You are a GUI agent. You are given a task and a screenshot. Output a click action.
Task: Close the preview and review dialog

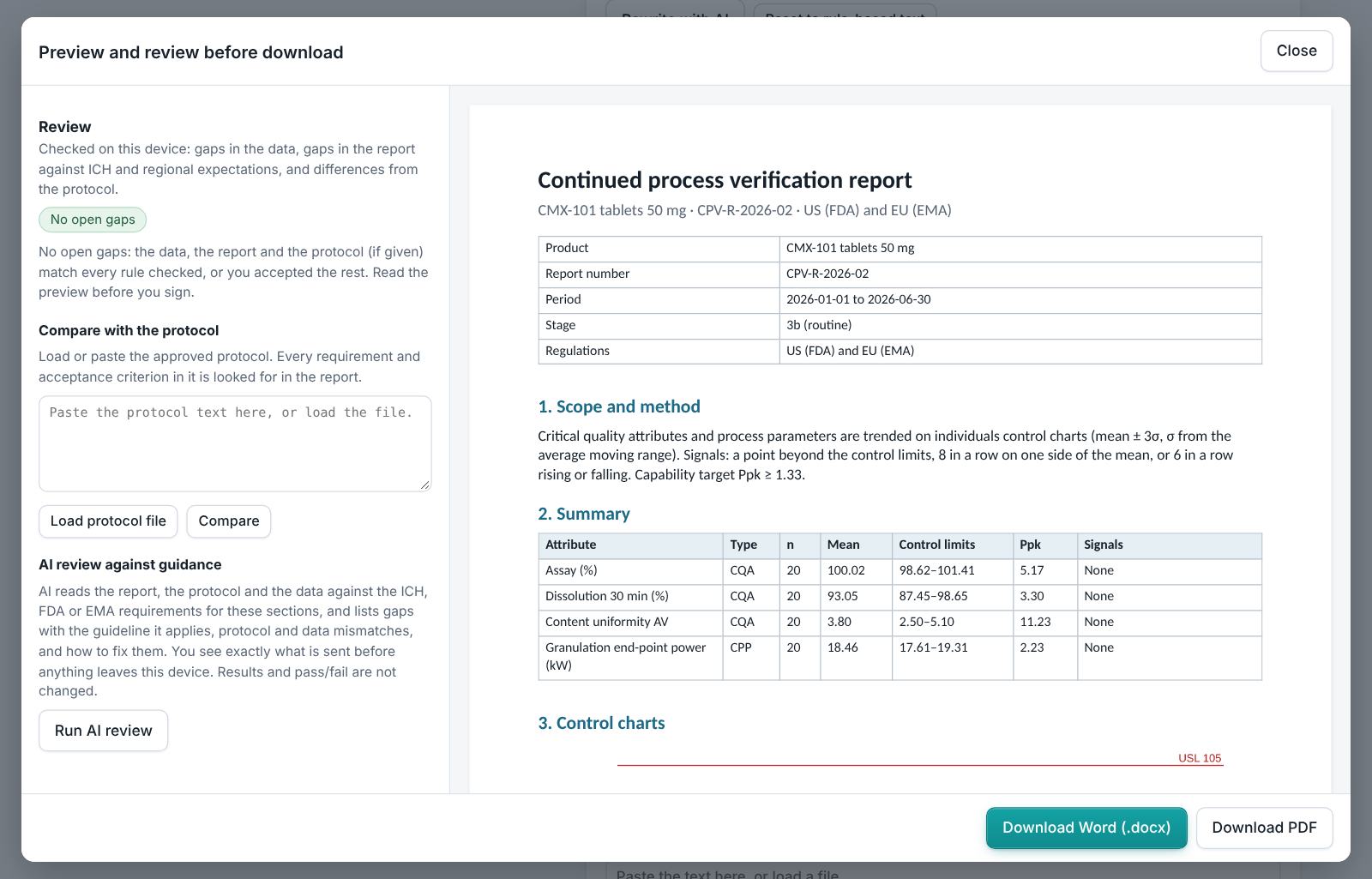click(1296, 51)
